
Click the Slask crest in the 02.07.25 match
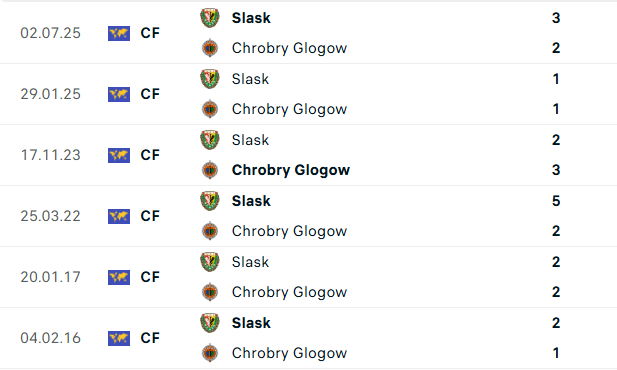coord(210,18)
